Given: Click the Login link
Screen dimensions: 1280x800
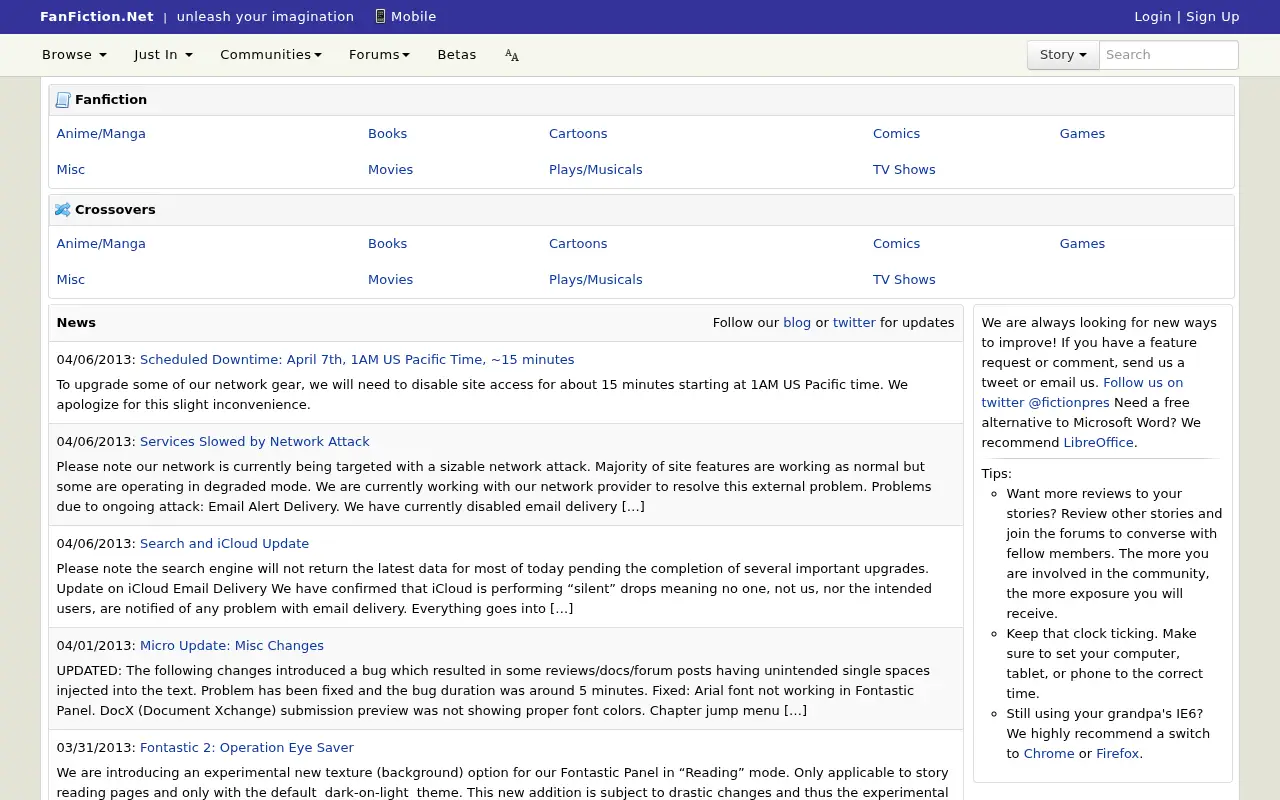Looking at the screenshot, I should (1153, 16).
